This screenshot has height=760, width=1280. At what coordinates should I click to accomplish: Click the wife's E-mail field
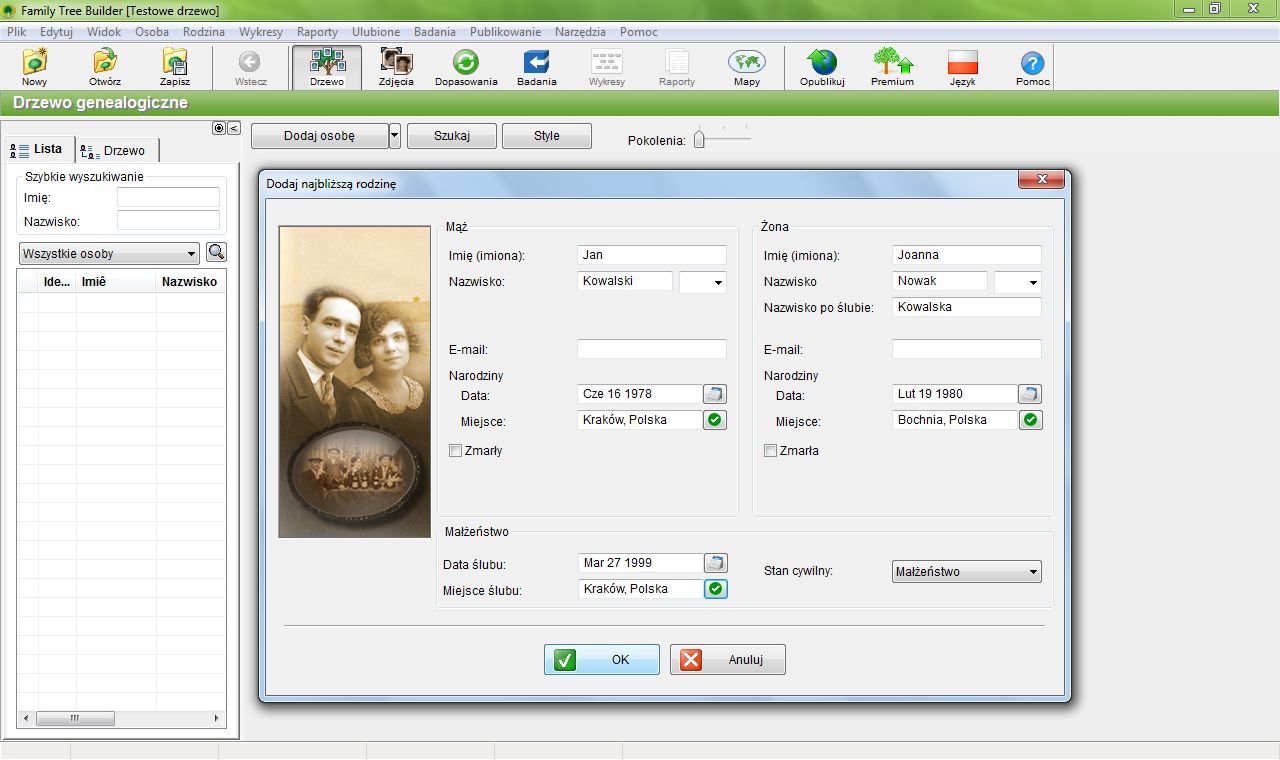pos(967,349)
